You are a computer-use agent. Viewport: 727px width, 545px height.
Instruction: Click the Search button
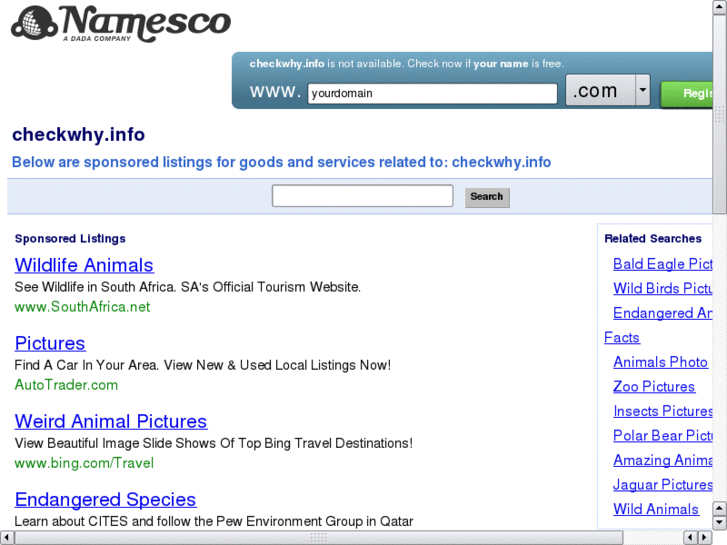click(487, 197)
